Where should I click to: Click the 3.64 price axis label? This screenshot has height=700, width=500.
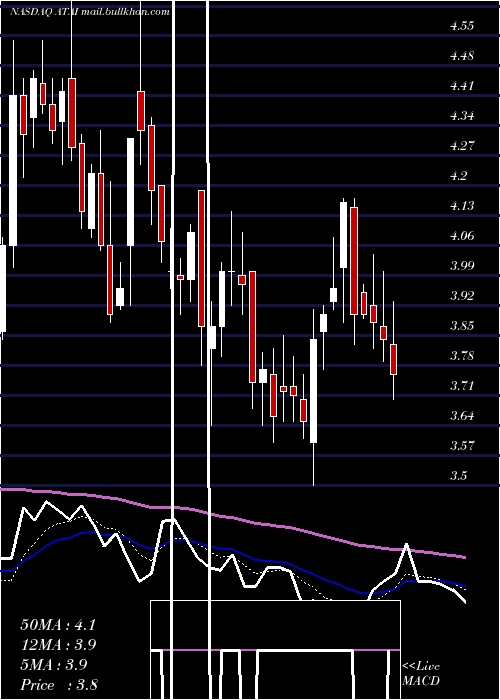pyautogui.click(x=462, y=416)
